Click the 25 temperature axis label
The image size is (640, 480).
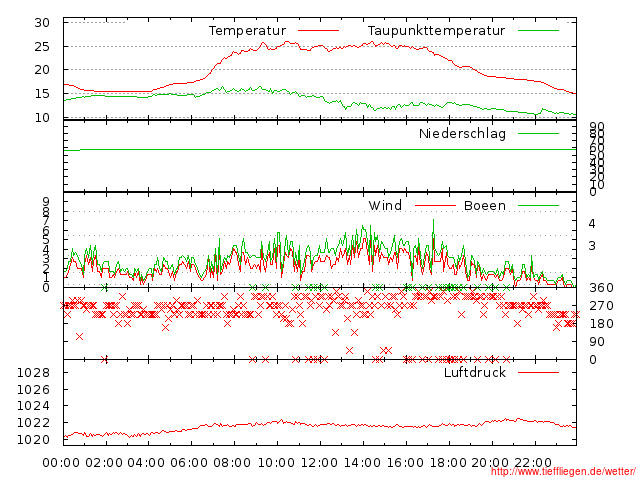click(x=42, y=47)
